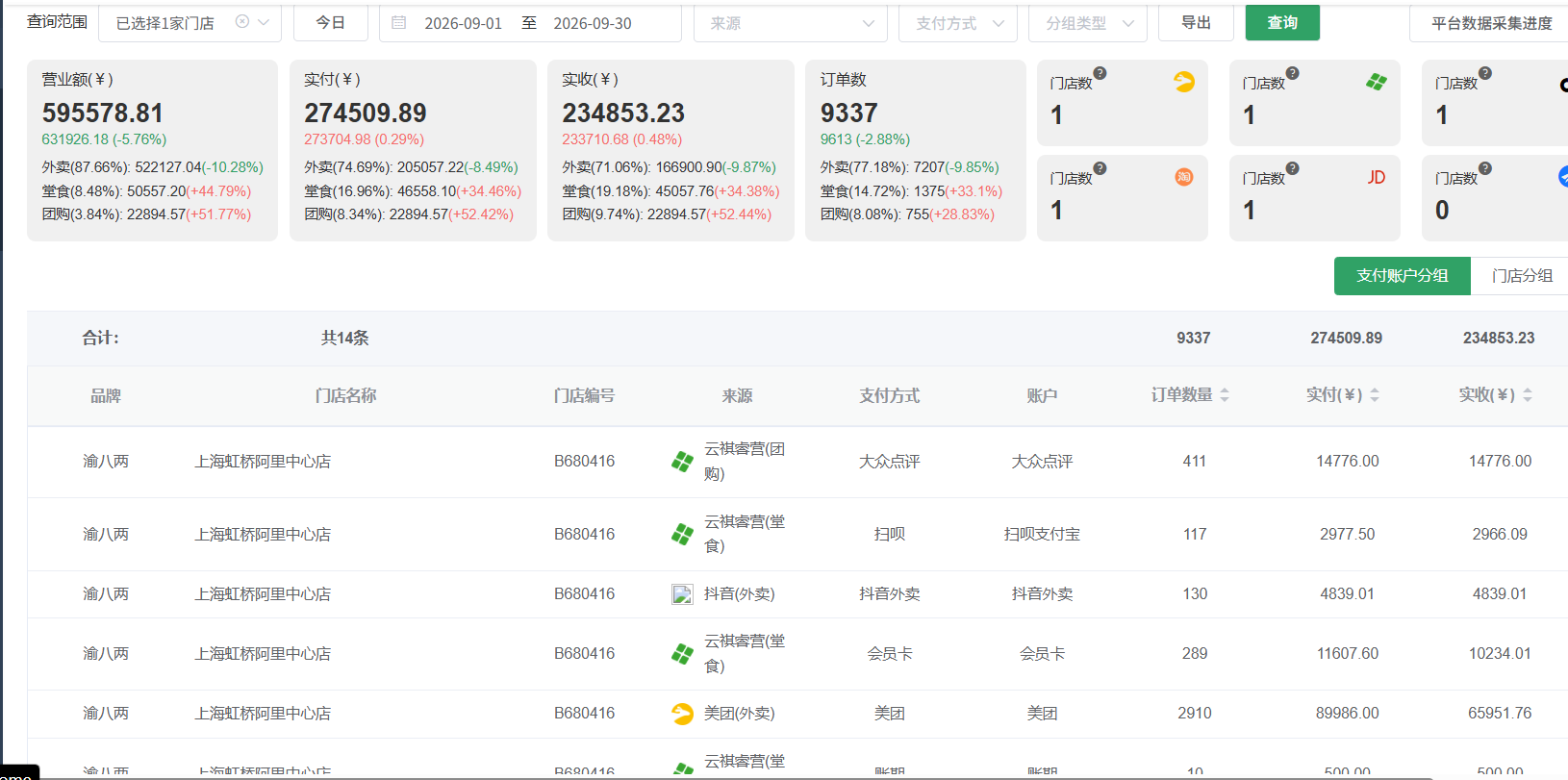This screenshot has width=1568, height=780.
Task: Click the green clover icon in top store card
Action: tap(1377, 82)
